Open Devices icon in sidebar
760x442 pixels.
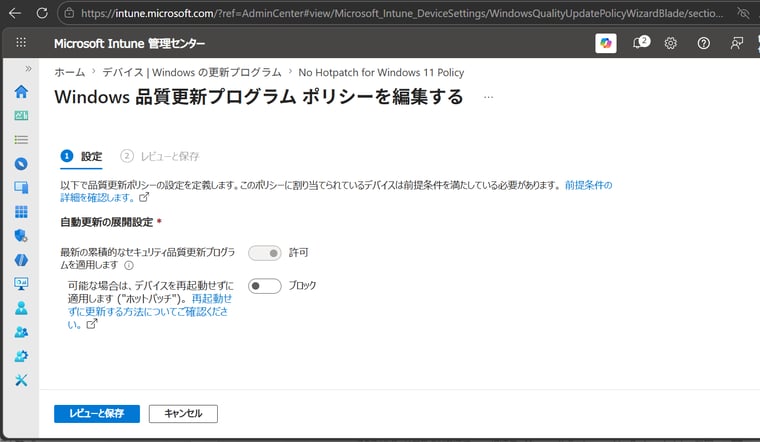(21, 188)
